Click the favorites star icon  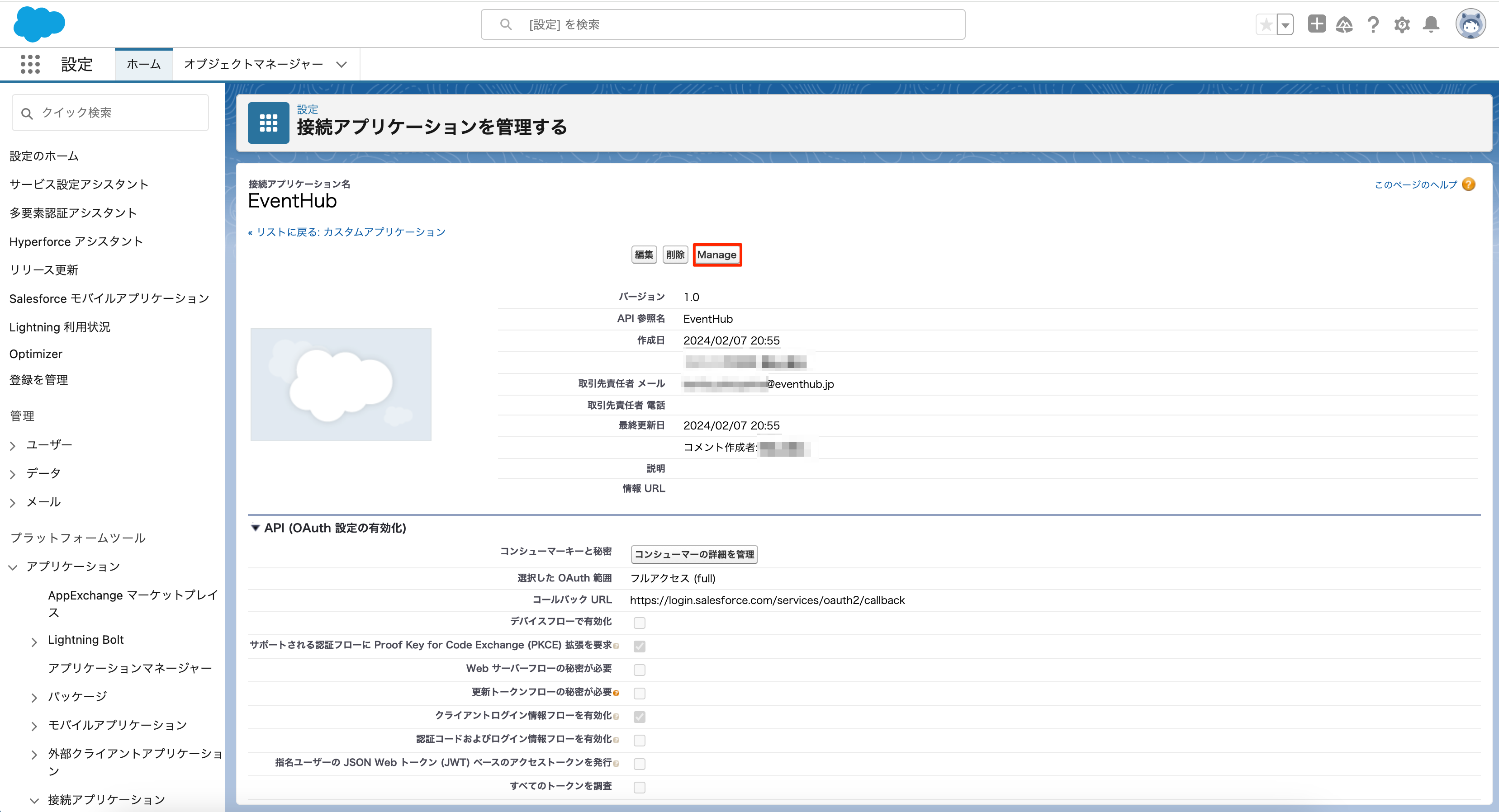pyautogui.click(x=1266, y=24)
